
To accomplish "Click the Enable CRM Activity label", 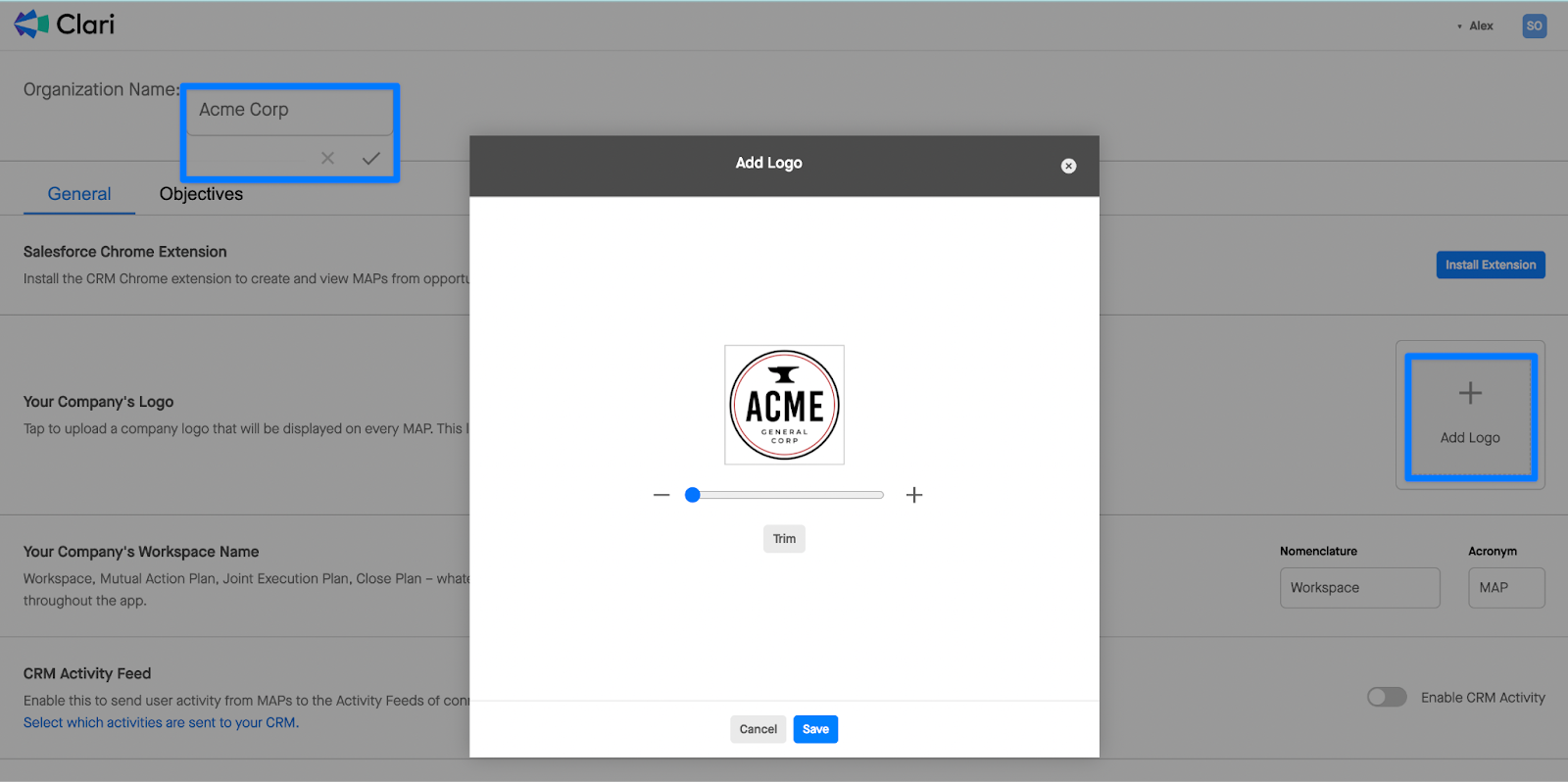I will tap(1483, 698).
